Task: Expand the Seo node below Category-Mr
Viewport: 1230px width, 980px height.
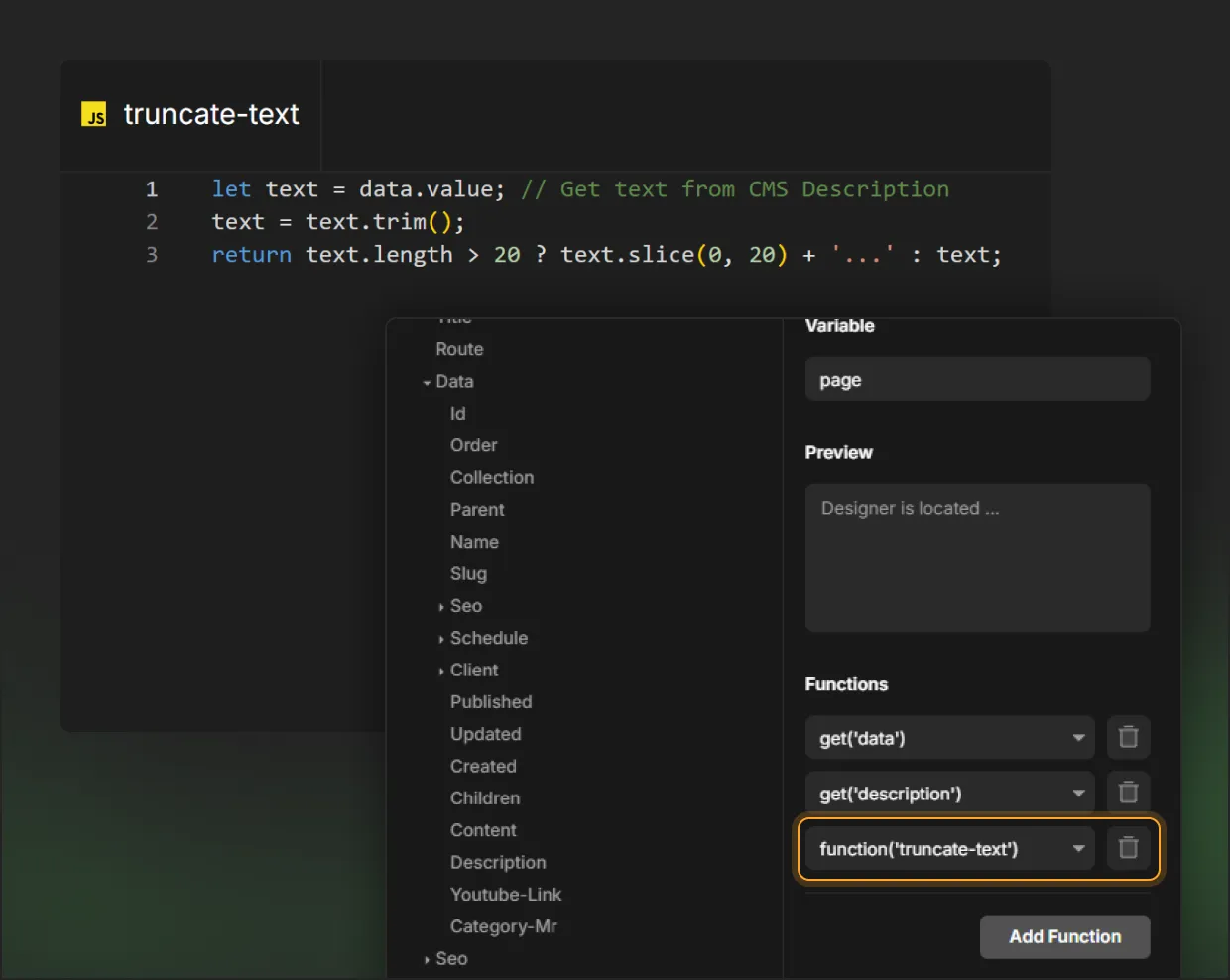Action: click(x=427, y=959)
